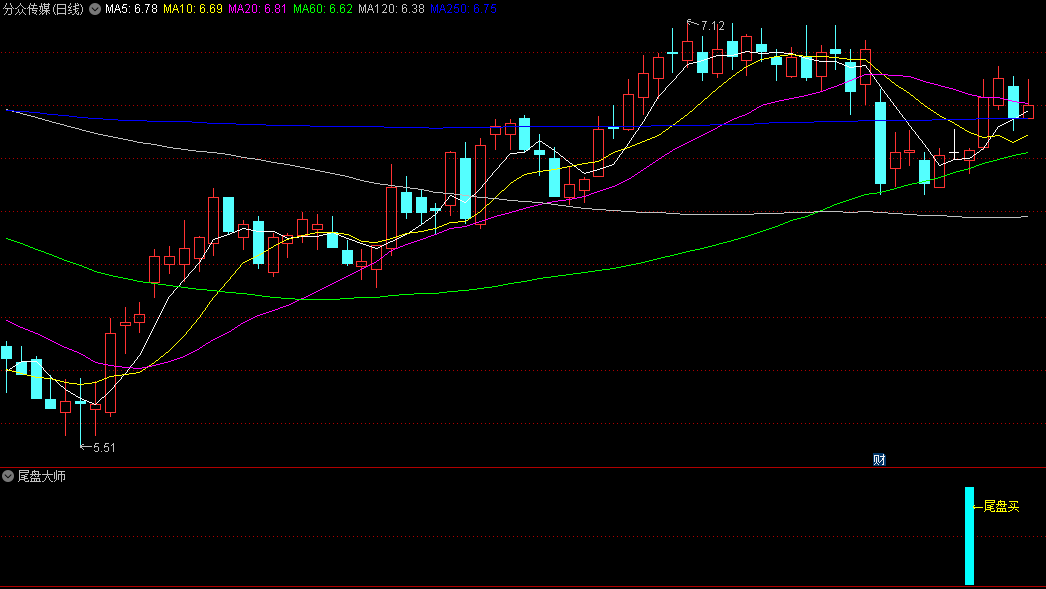Open dropdown arrow next to 分众传媒(日线) title
The image size is (1046, 589).
95,9
